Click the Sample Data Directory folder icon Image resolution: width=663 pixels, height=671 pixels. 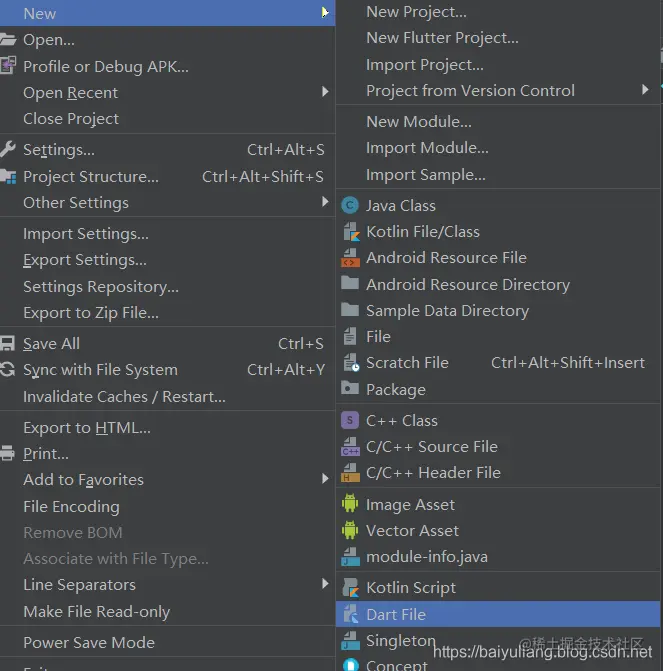350,309
